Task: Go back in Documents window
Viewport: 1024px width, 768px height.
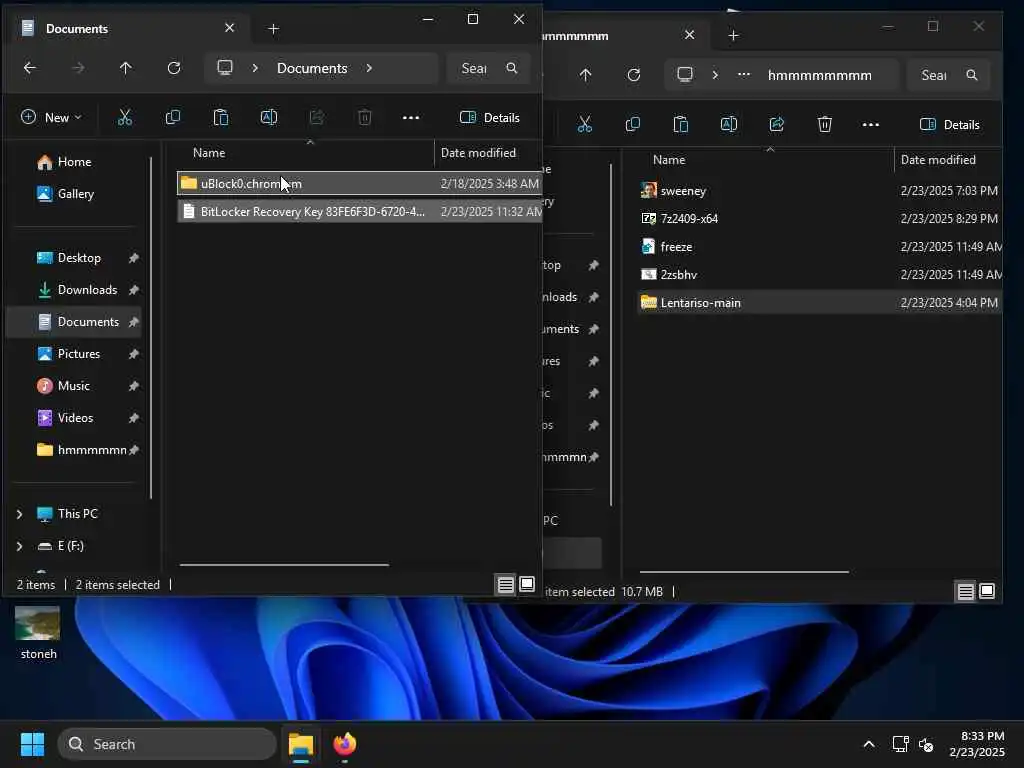Action: click(29, 68)
